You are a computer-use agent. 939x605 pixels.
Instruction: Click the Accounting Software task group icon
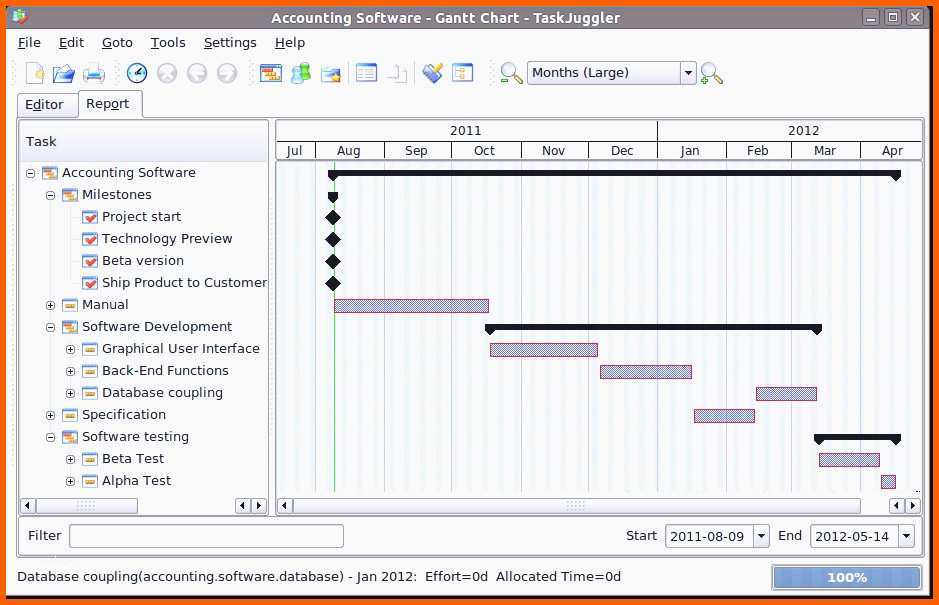[x=50, y=173]
